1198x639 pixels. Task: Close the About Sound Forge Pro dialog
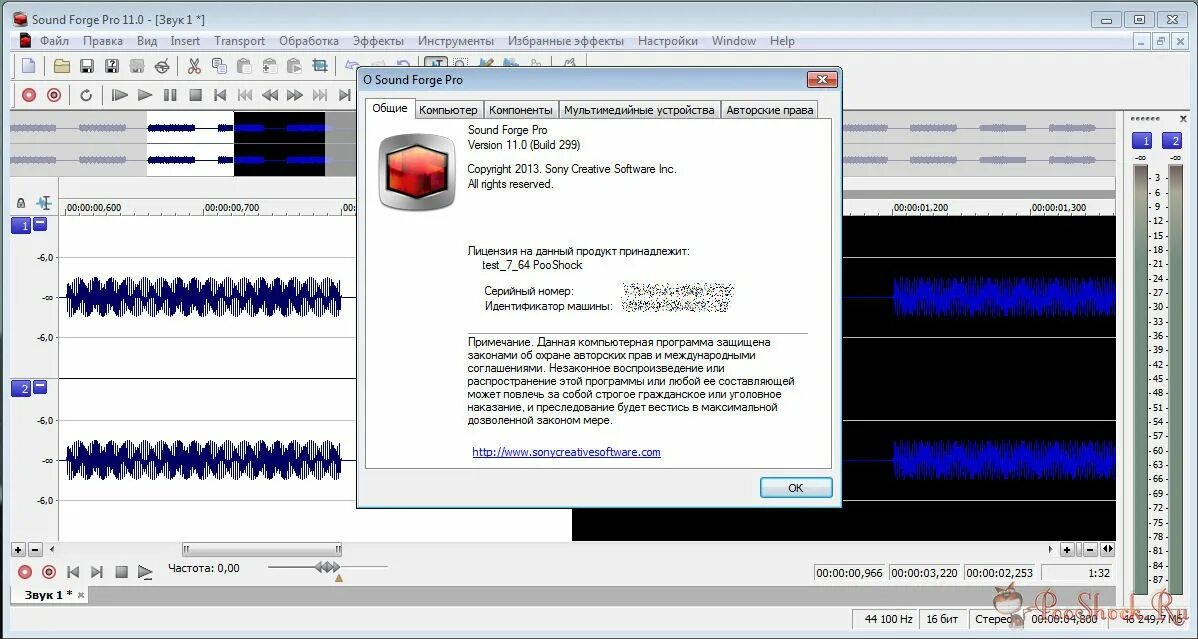pyautogui.click(x=822, y=79)
